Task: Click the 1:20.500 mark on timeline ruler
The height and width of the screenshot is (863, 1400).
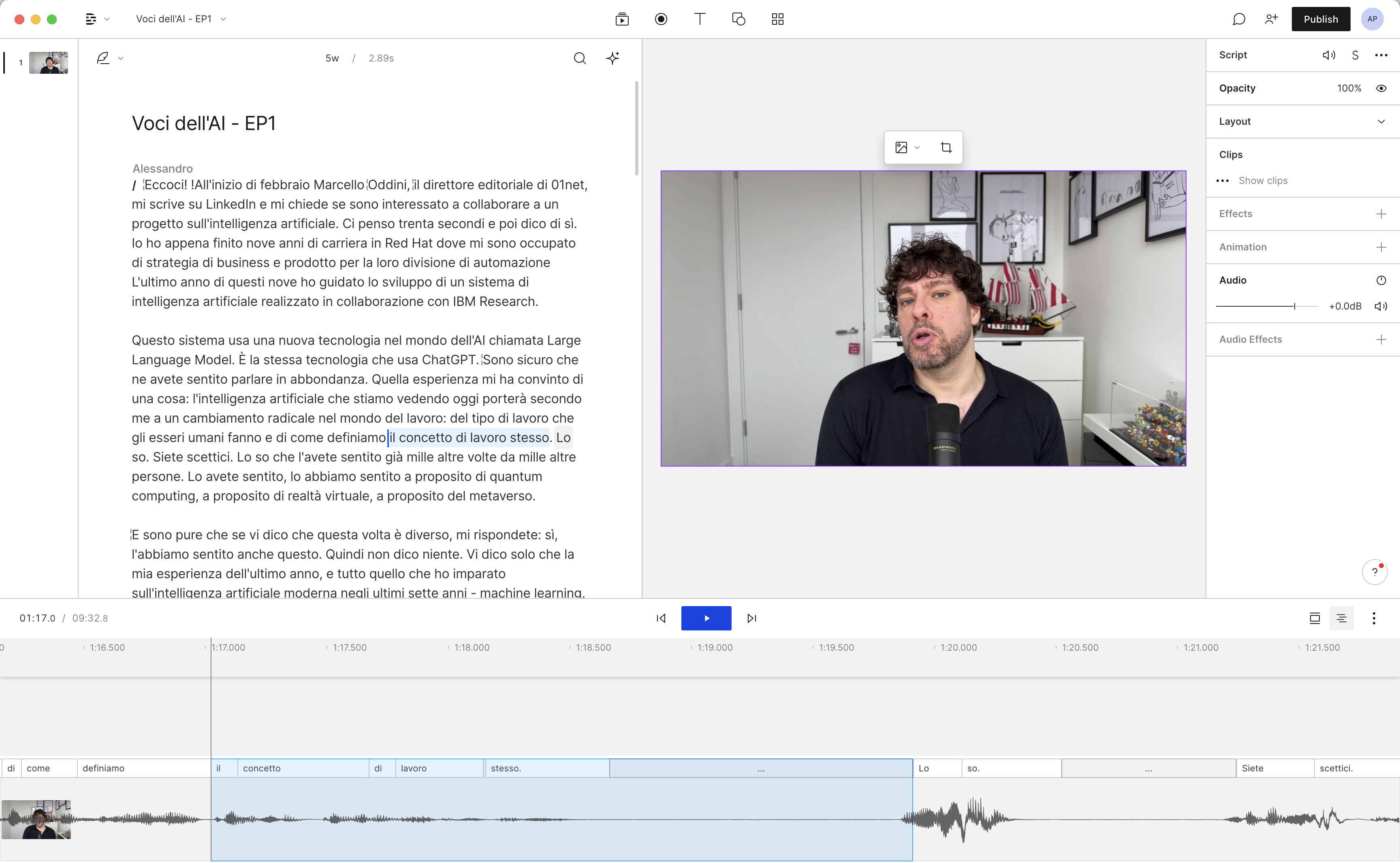Action: click(x=1080, y=648)
